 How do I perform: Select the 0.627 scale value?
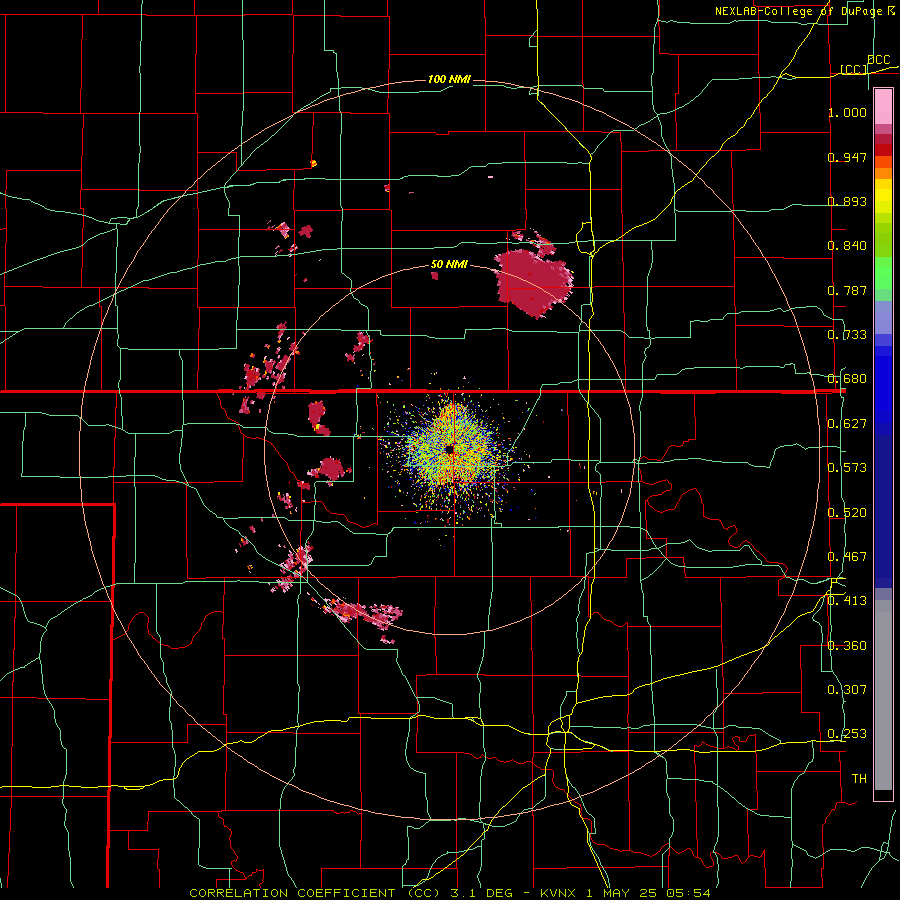(847, 424)
